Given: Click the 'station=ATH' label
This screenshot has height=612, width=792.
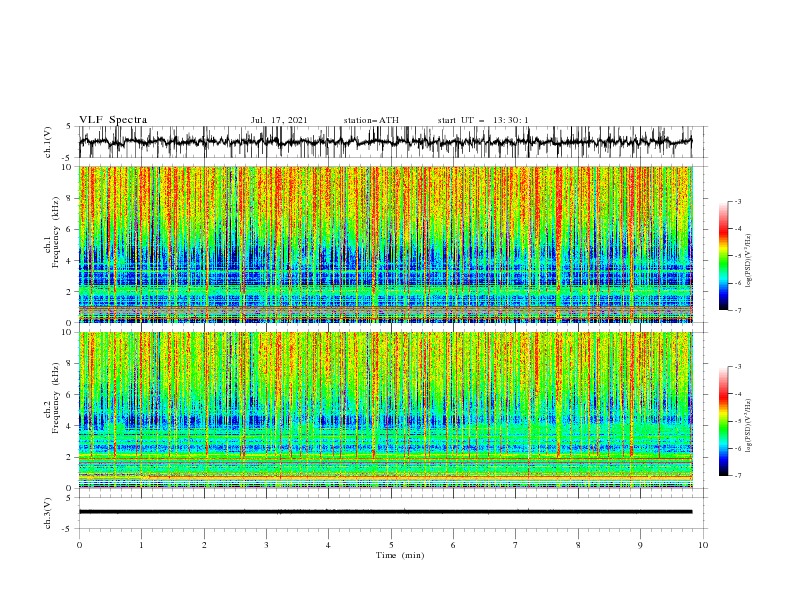Looking at the screenshot, I should [x=371, y=120].
